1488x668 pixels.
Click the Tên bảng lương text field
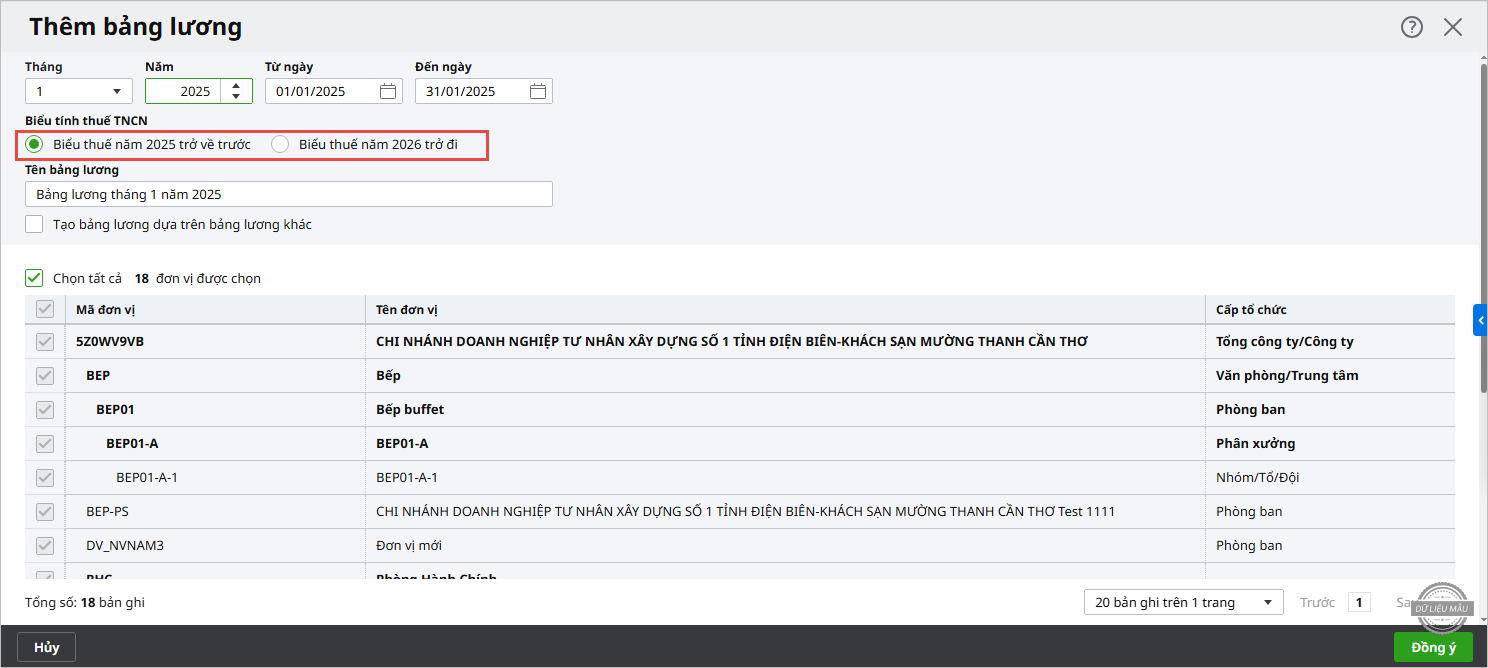pyautogui.click(x=289, y=194)
